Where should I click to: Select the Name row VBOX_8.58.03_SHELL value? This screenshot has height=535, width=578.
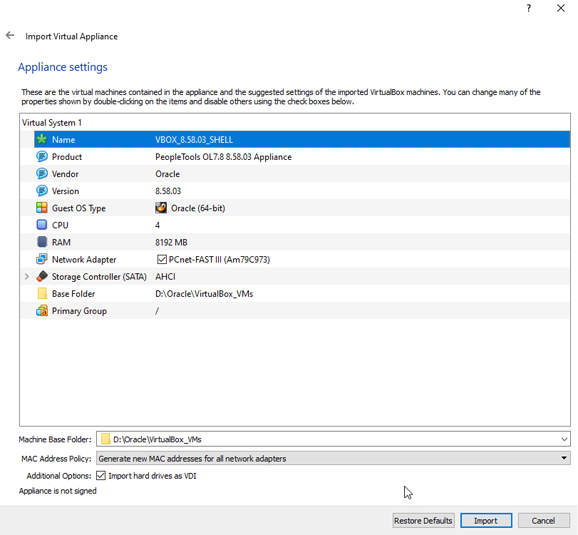[x=194, y=140]
